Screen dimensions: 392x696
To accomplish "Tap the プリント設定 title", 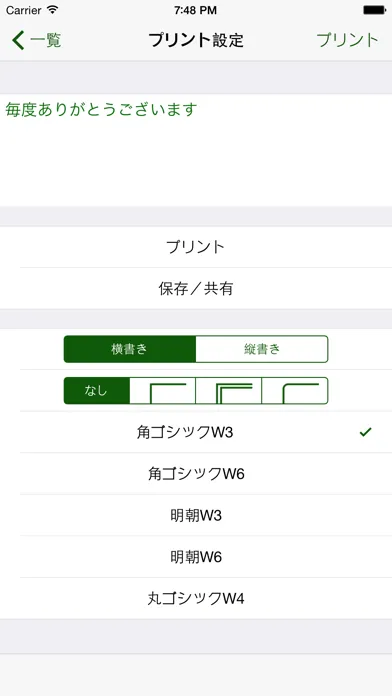I will 196,40.
